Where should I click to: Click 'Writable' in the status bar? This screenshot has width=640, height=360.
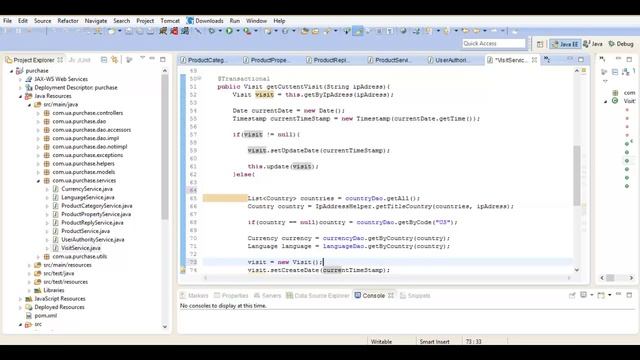coord(381,342)
